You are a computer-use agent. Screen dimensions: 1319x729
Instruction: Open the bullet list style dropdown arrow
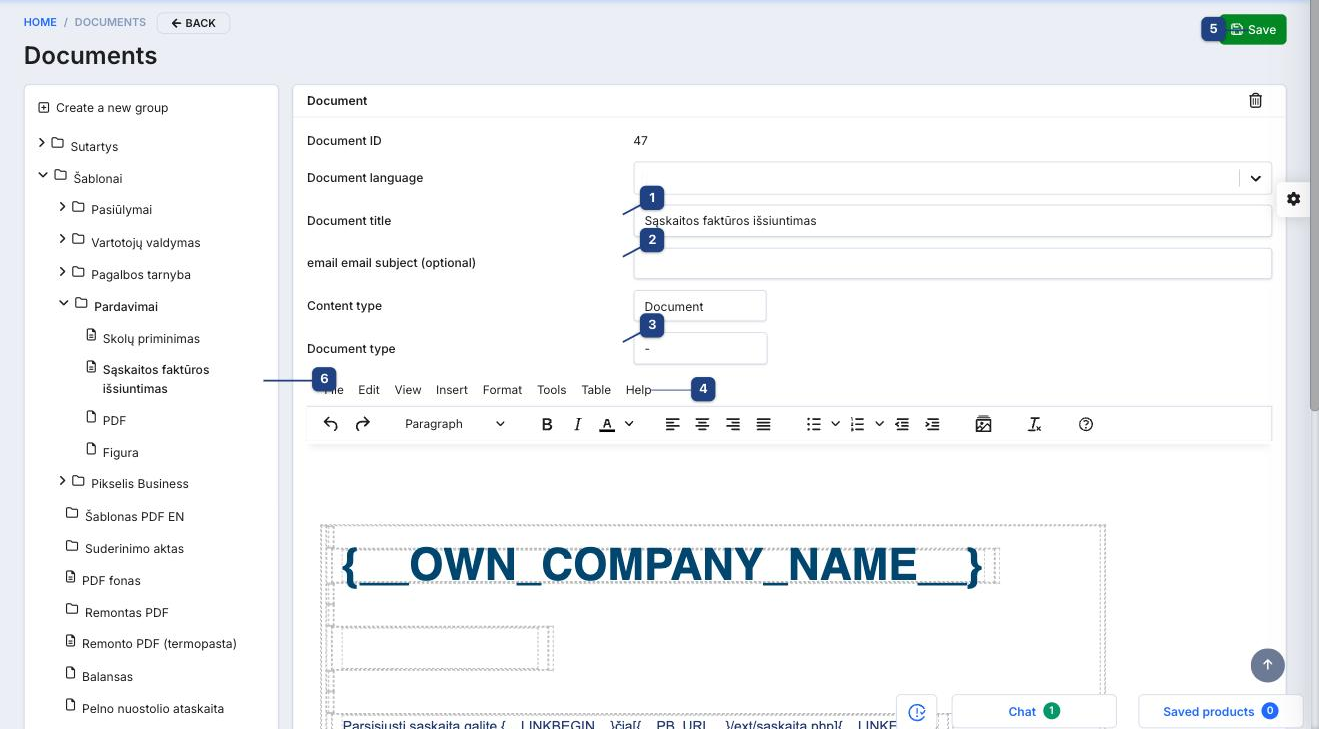pos(836,424)
